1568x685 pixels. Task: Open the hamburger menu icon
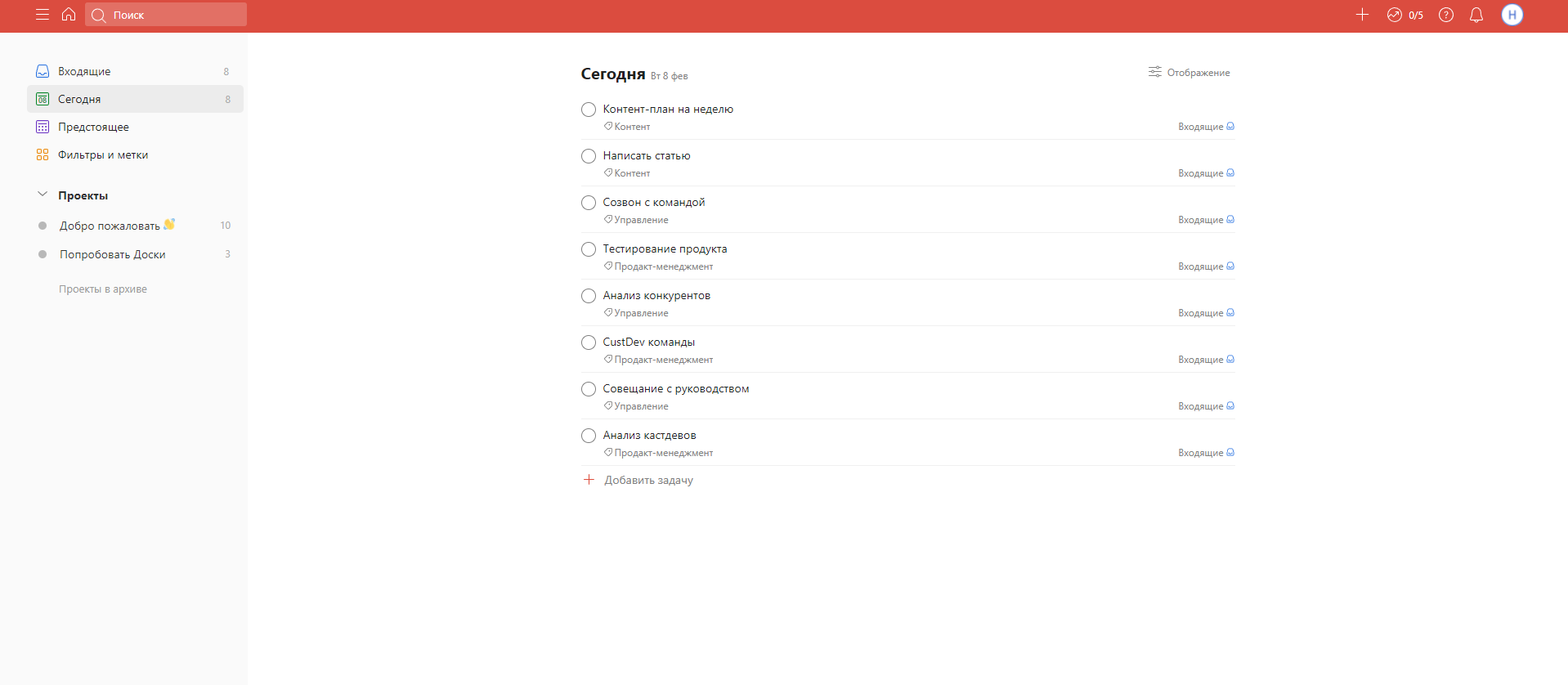click(x=43, y=15)
